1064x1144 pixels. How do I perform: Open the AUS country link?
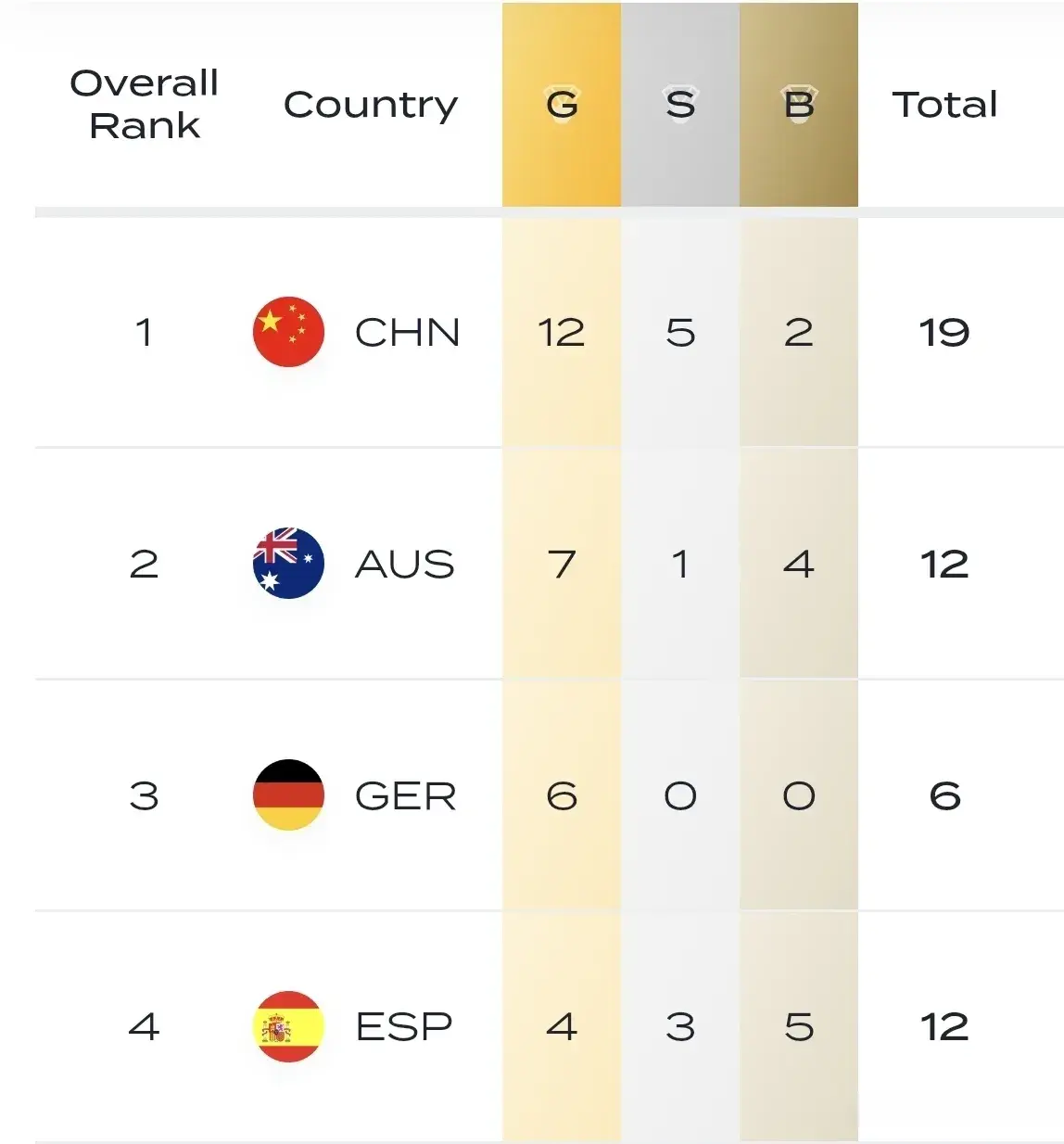point(405,564)
